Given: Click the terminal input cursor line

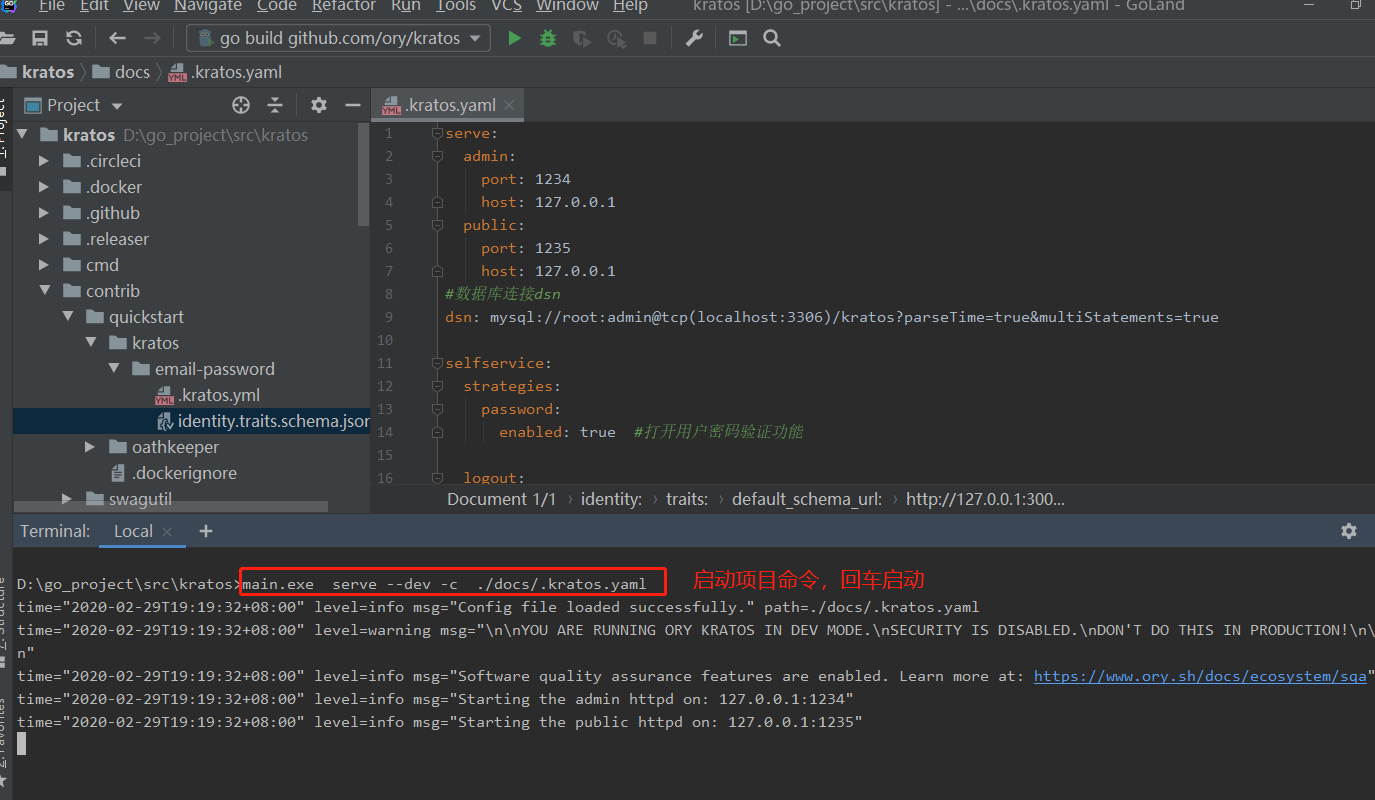Looking at the screenshot, I should pos(22,743).
